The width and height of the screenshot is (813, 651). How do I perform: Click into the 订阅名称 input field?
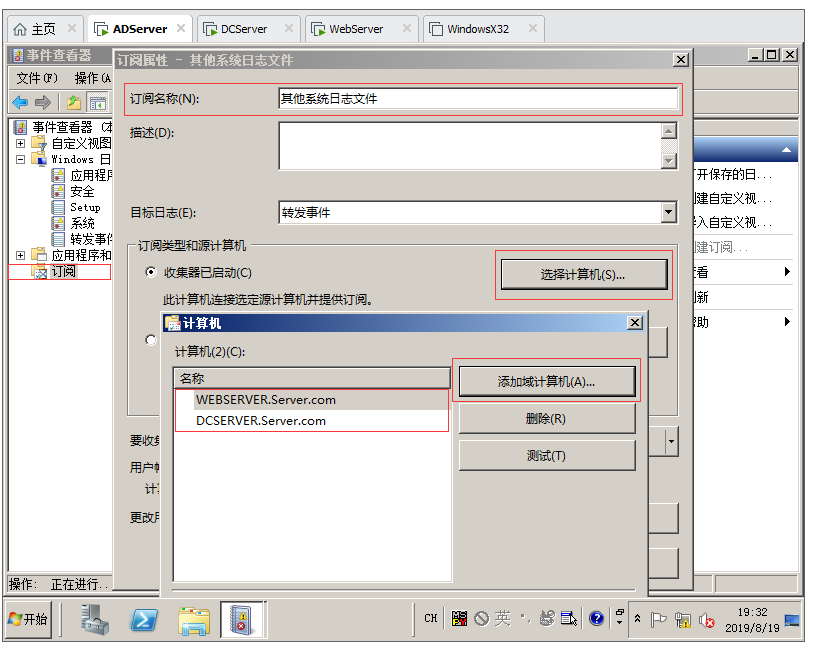click(x=477, y=98)
